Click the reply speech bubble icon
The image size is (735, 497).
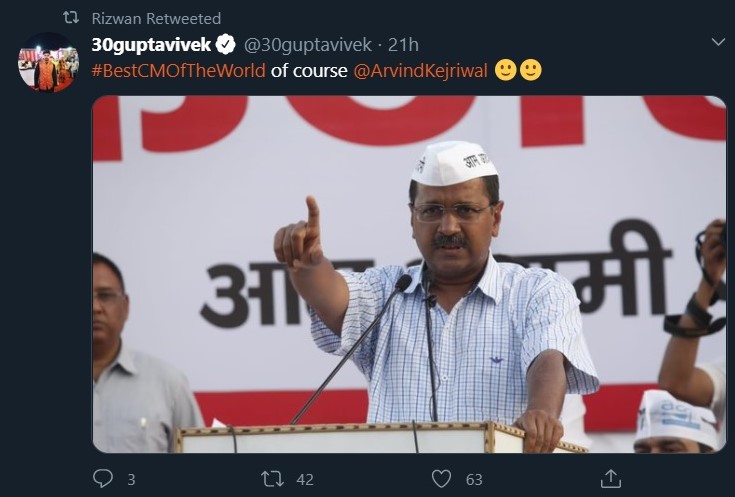point(104,479)
